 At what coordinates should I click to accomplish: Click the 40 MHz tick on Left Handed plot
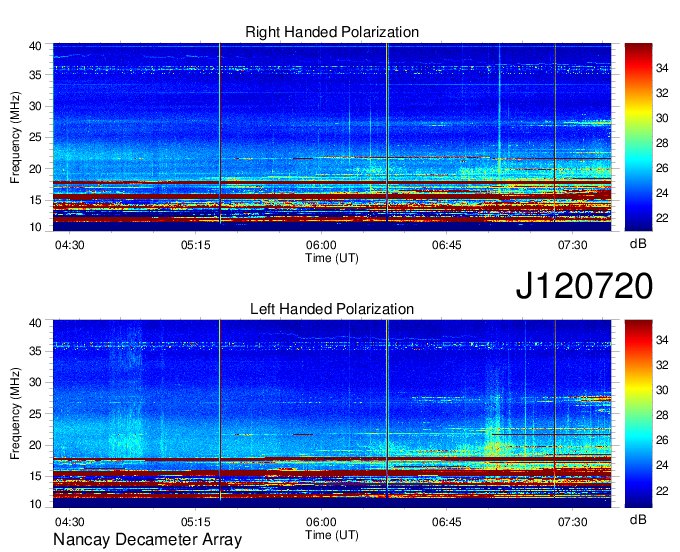[x=35, y=323]
